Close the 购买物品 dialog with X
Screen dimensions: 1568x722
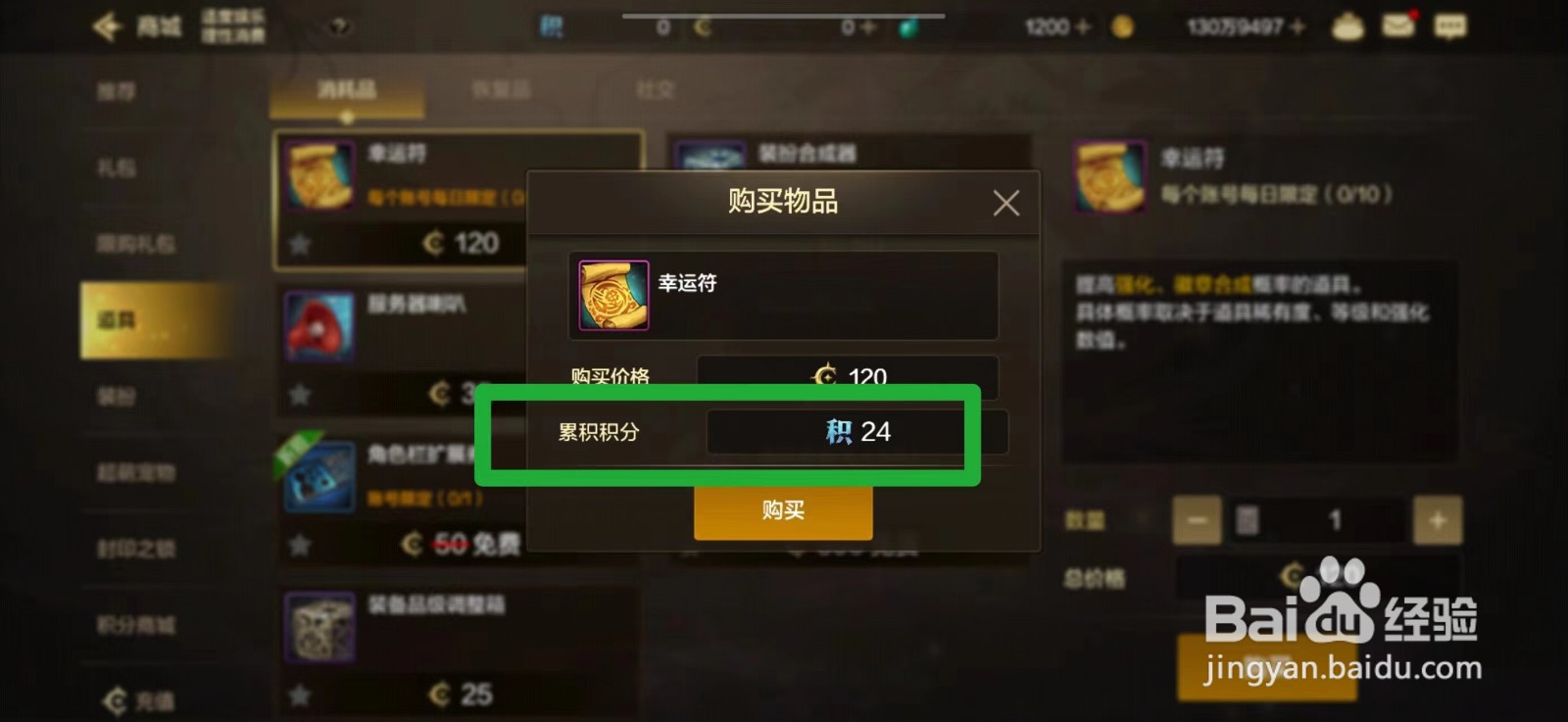(1005, 203)
